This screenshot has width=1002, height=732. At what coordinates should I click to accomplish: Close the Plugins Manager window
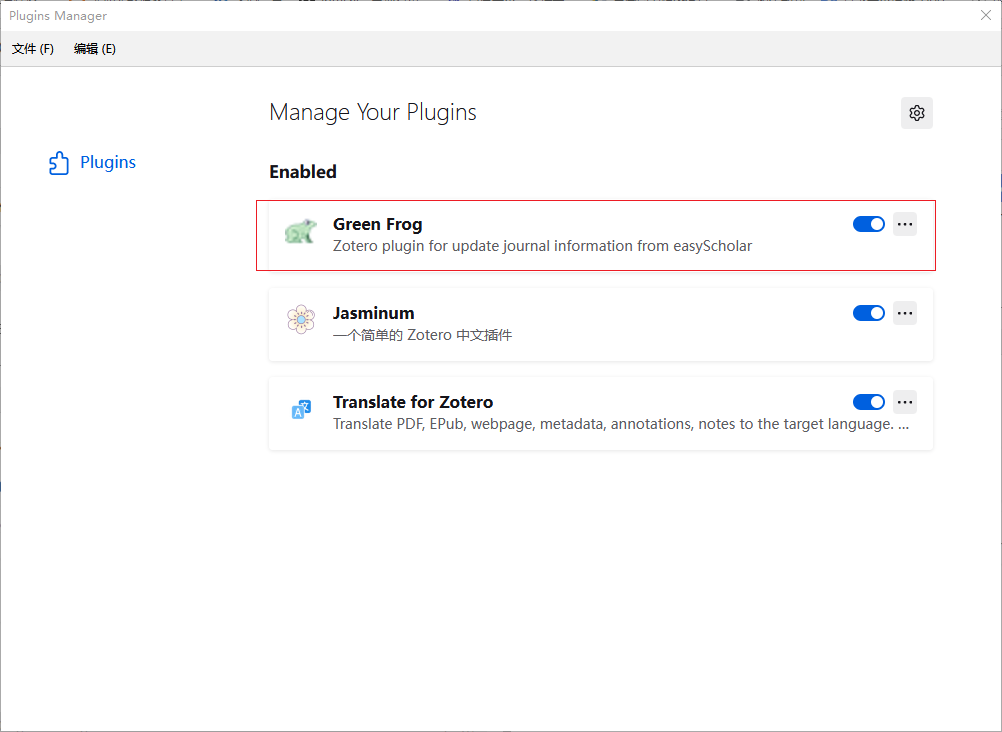click(x=985, y=15)
